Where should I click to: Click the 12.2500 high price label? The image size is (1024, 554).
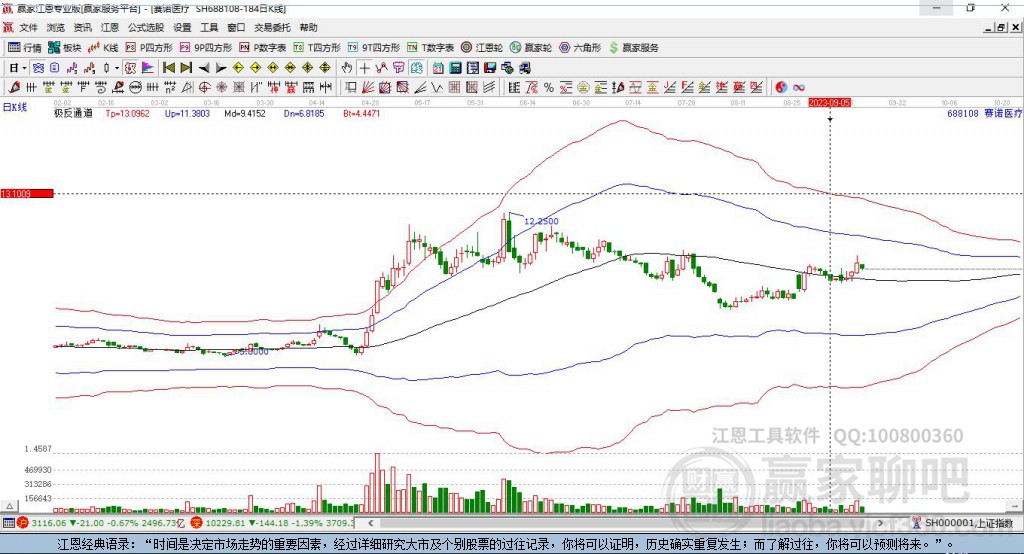tap(541, 221)
